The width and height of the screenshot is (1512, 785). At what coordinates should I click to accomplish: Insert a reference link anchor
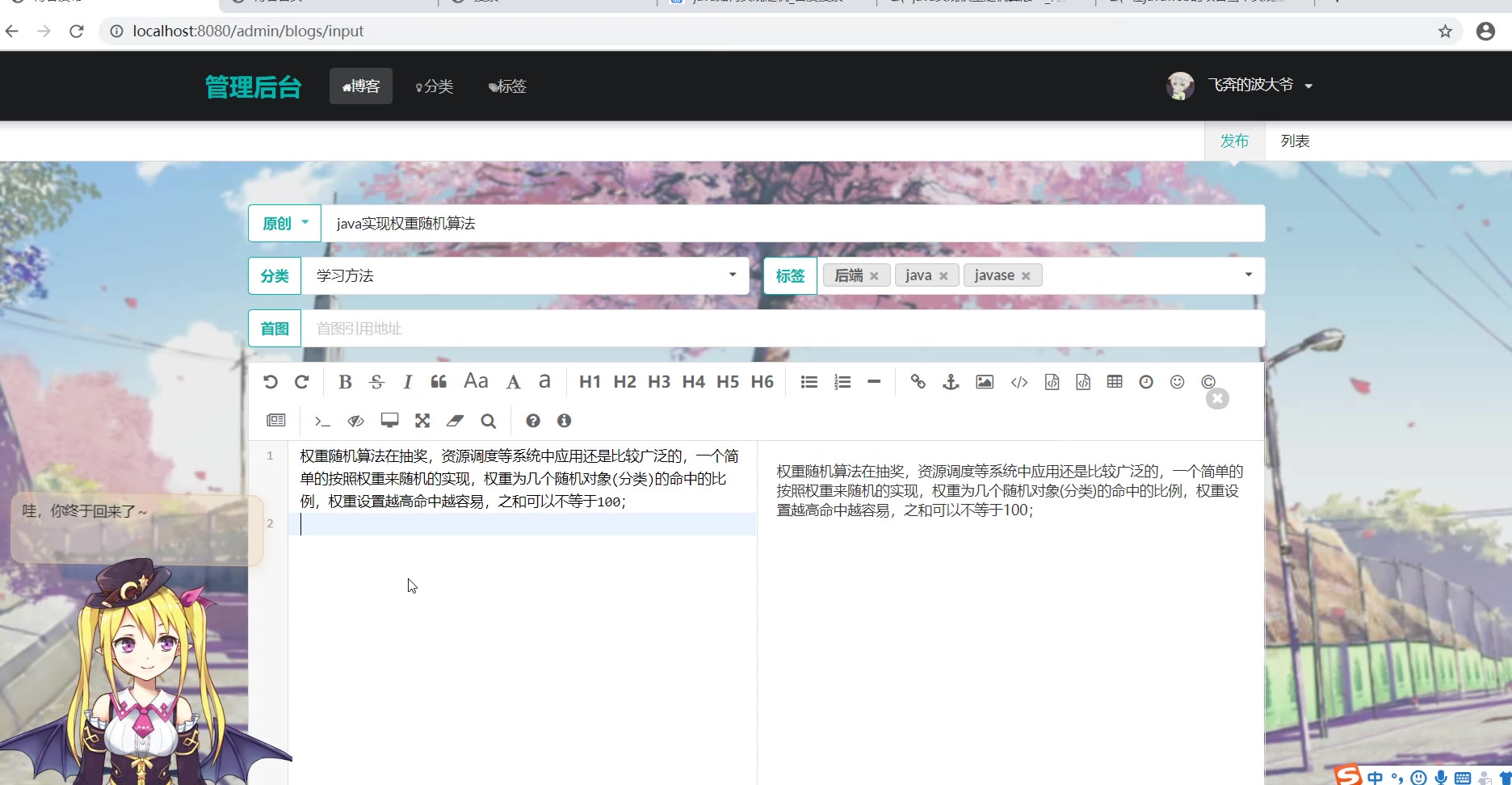(951, 382)
